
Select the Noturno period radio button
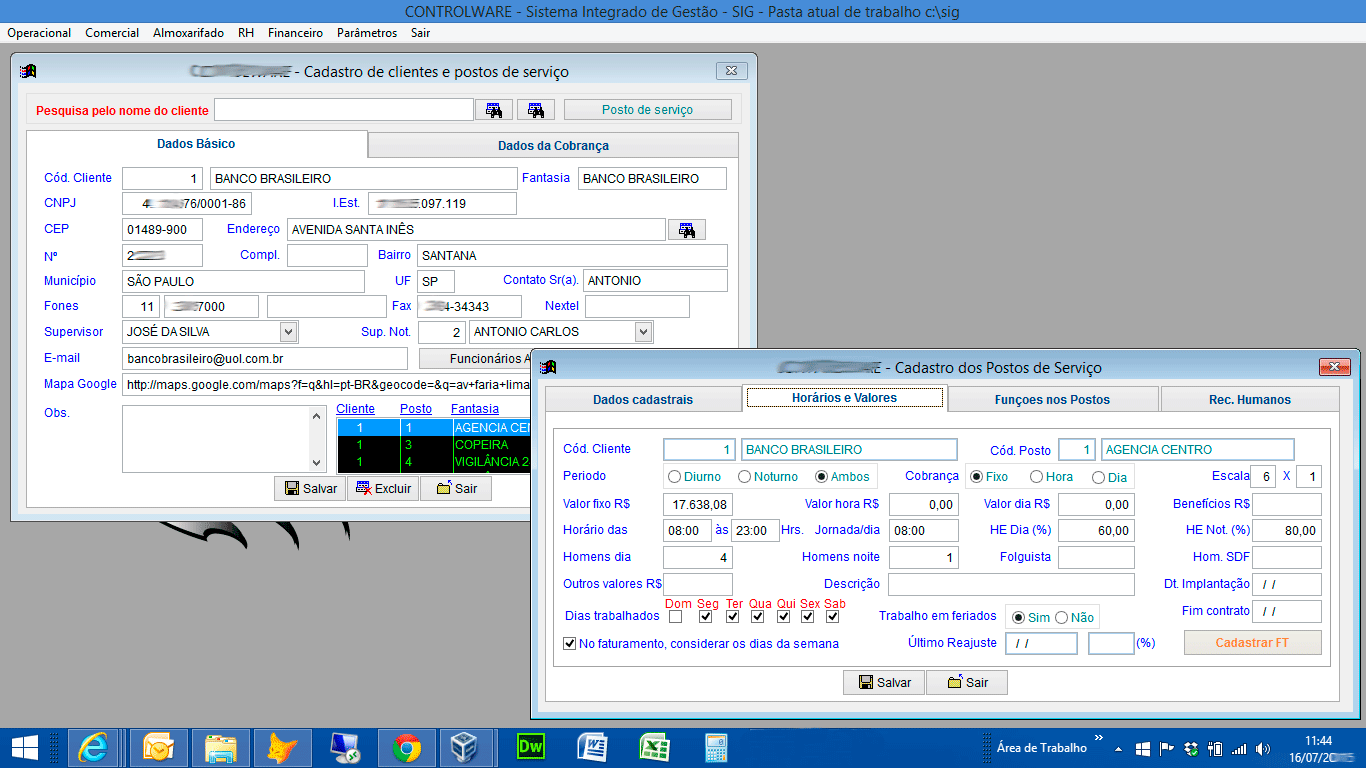[744, 477]
